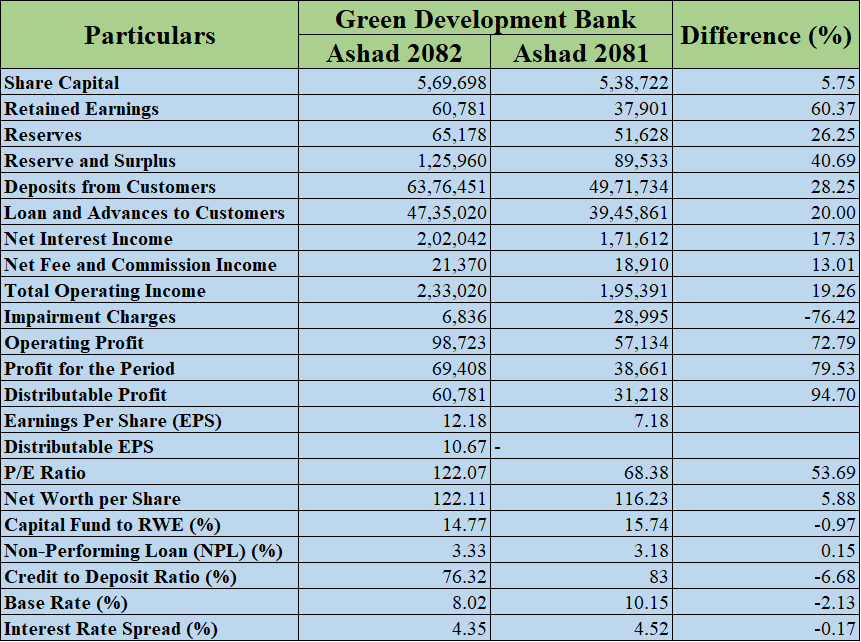The image size is (861, 642).
Task: Select Capital Fund to RWE (%) label
Action: pyautogui.click(x=113, y=525)
